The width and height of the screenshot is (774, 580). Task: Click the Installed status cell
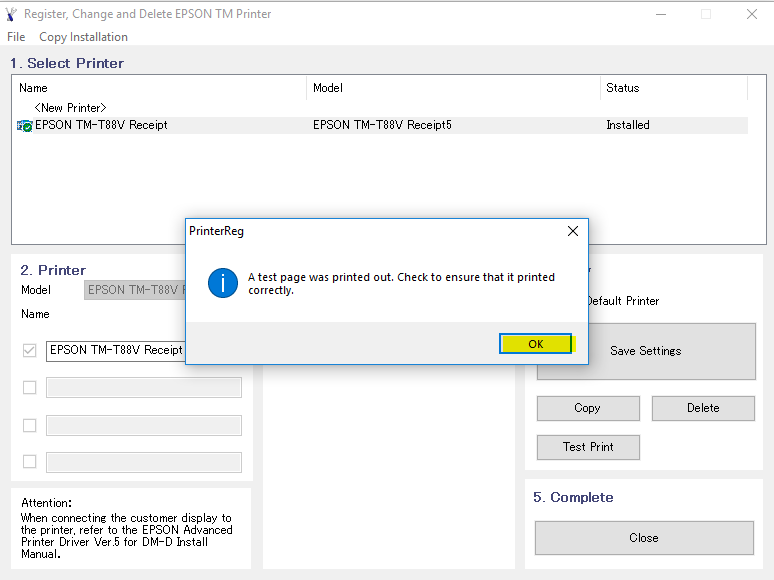point(627,125)
